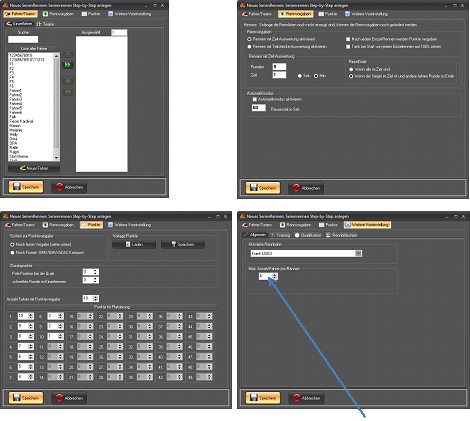This screenshot has height=421, width=470.
Task: Remove all drivers with double orange arrows
Action: pyautogui.click(x=68, y=92)
